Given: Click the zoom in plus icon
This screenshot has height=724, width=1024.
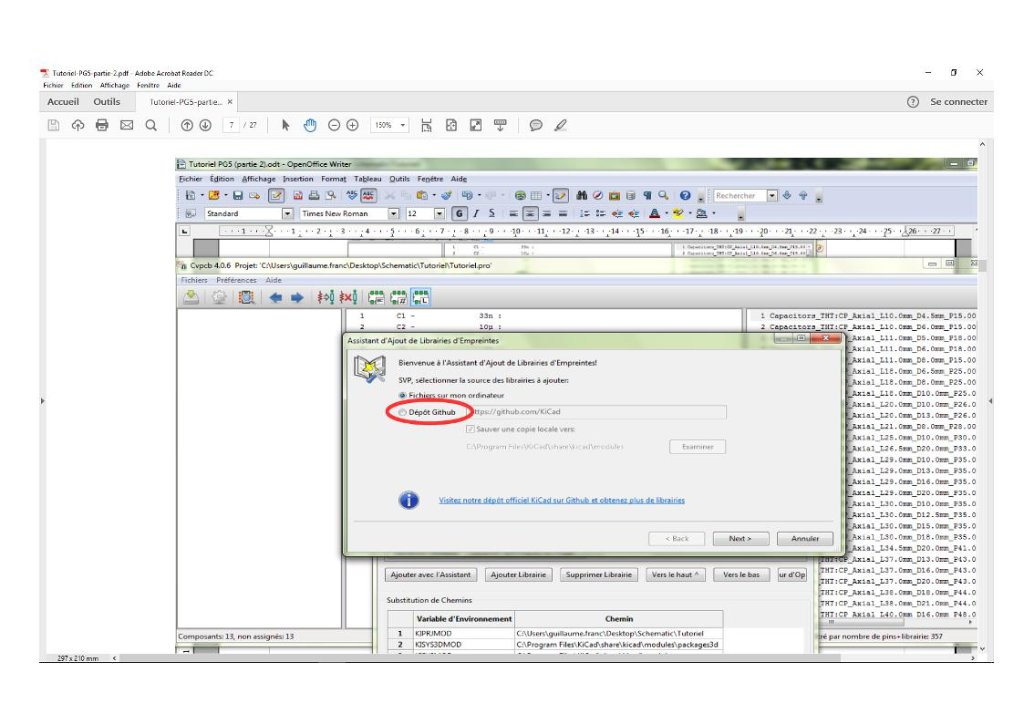Looking at the screenshot, I should [x=352, y=125].
